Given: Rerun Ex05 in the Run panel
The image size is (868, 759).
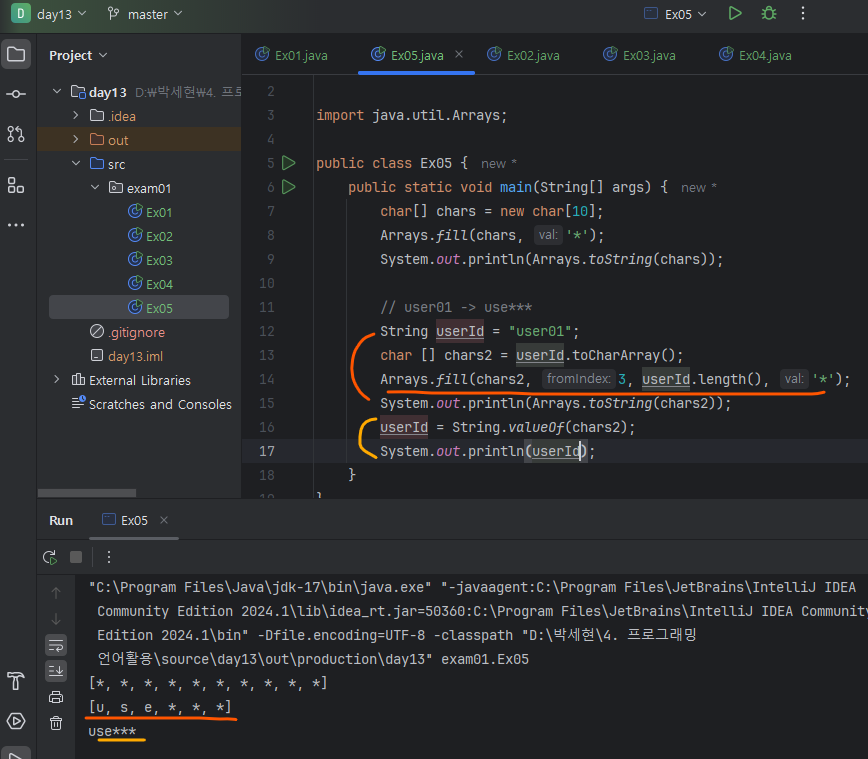Looking at the screenshot, I should pos(50,557).
